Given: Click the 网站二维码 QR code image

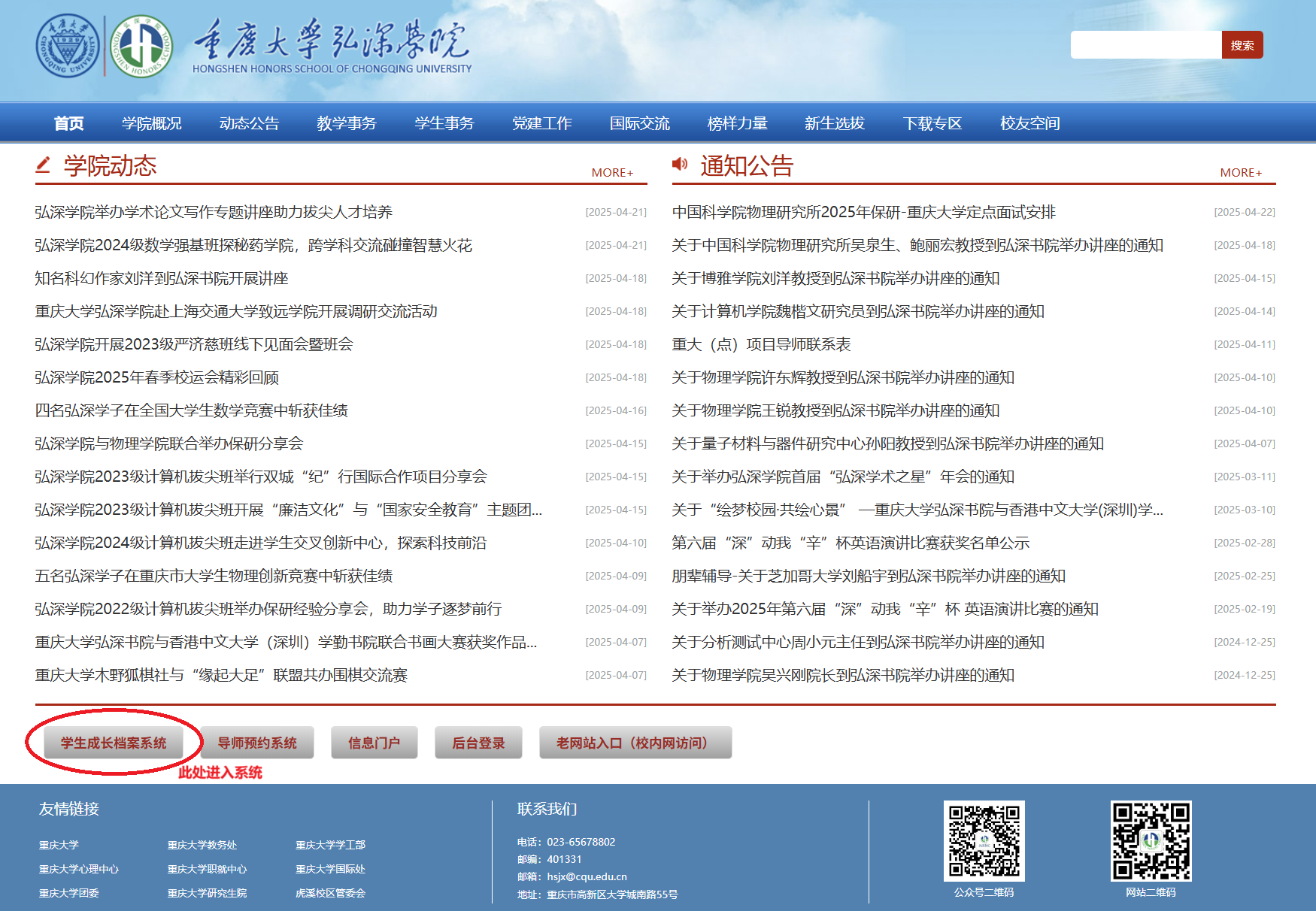Looking at the screenshot, I should [1151, 840].
